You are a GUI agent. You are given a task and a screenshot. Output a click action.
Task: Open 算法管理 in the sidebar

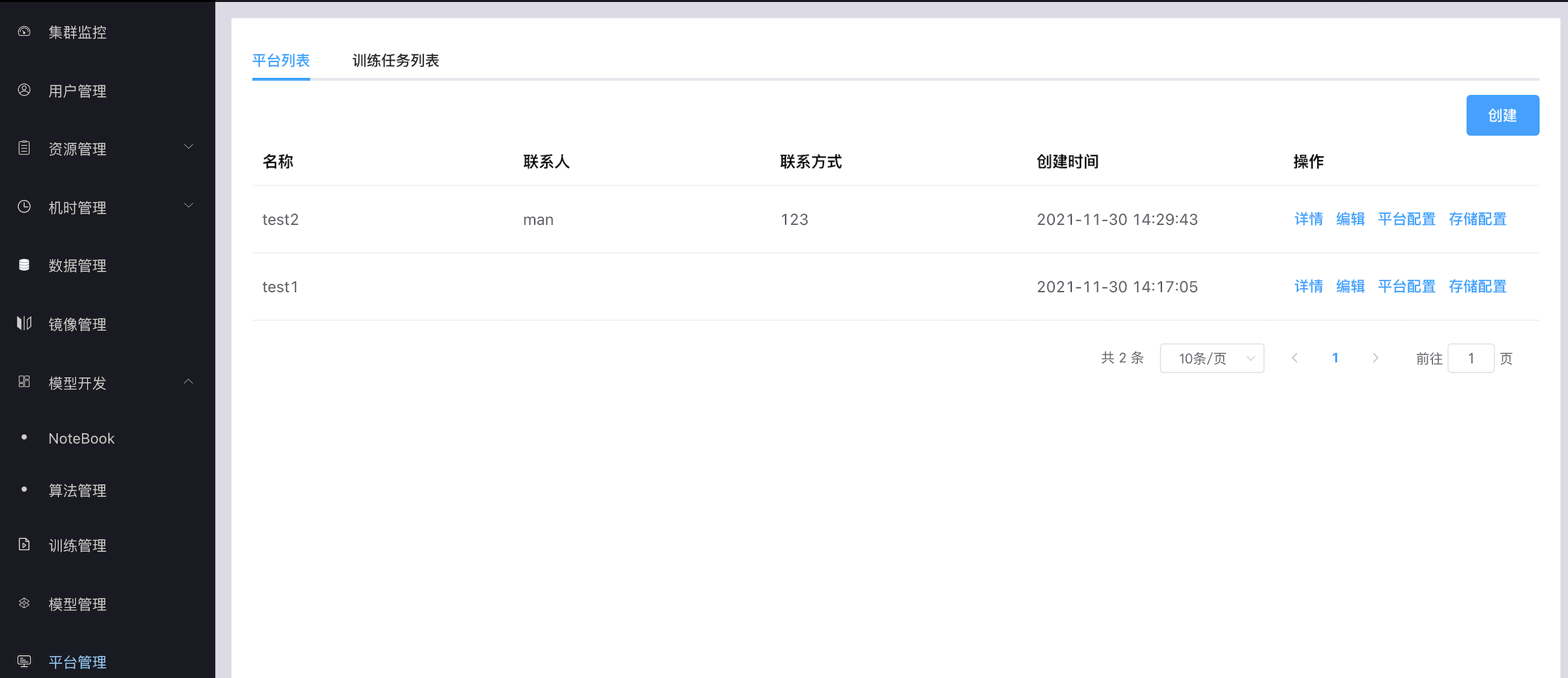tap(77, 491)
